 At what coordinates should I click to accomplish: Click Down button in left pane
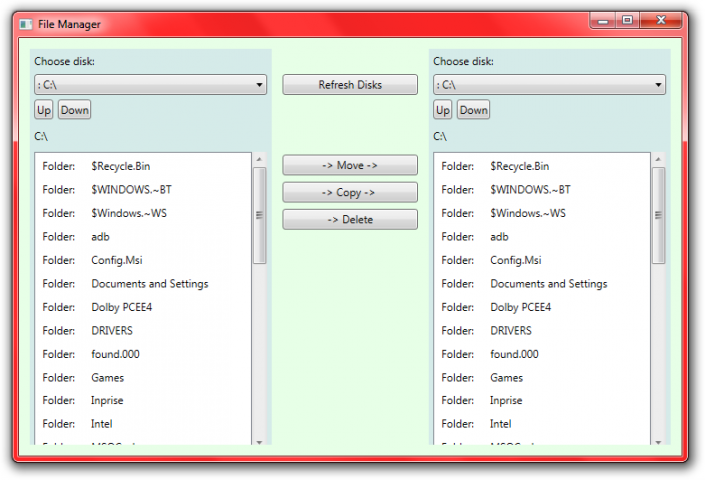coord(74,110)
